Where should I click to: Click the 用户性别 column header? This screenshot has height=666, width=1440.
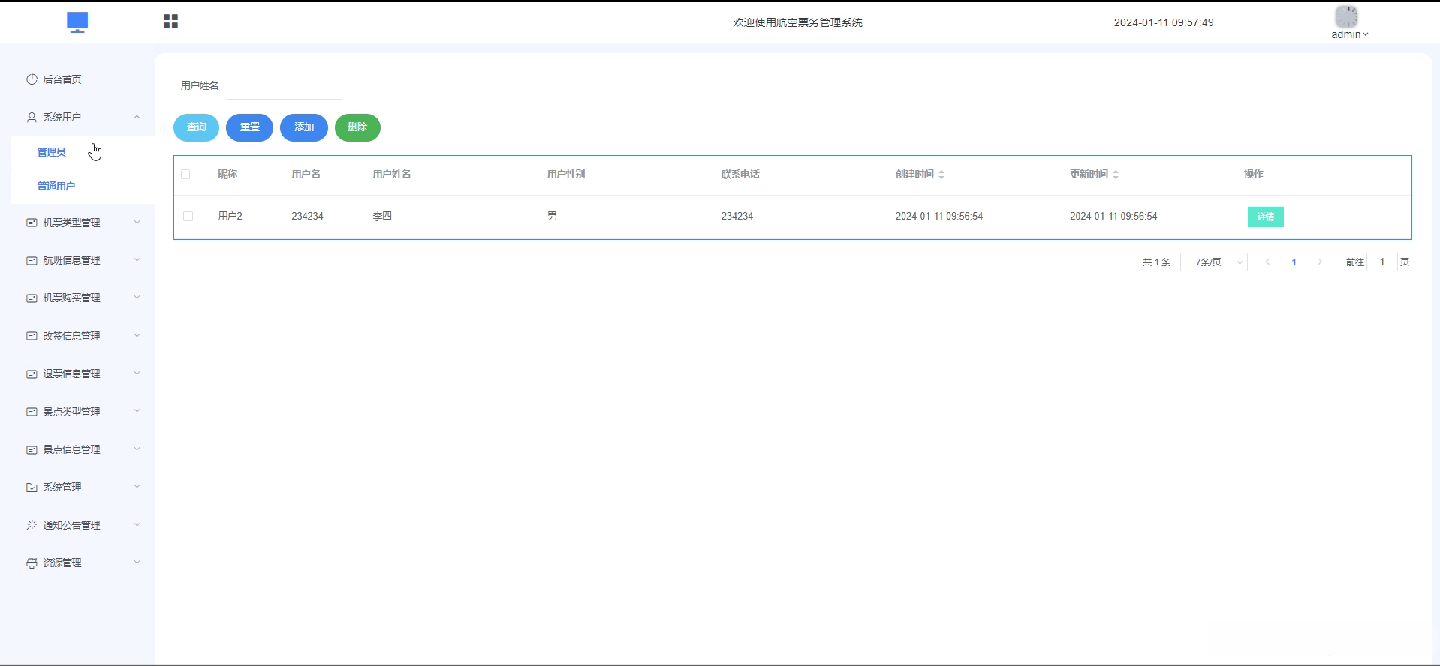coord(566,174)
